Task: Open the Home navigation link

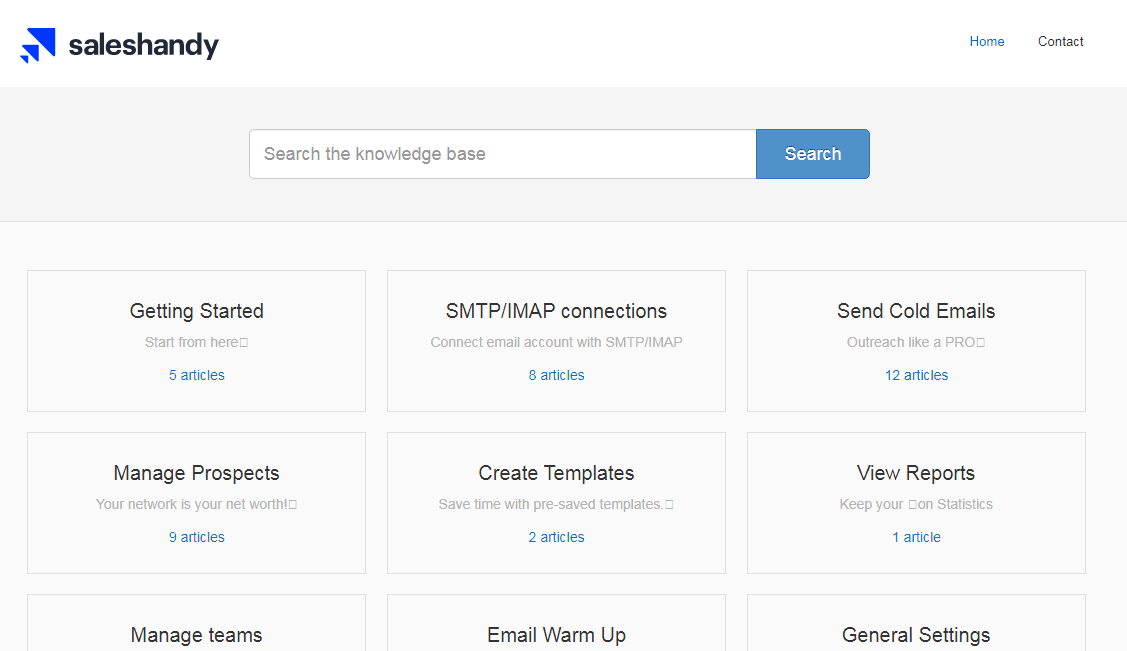Action: [986, 41]
